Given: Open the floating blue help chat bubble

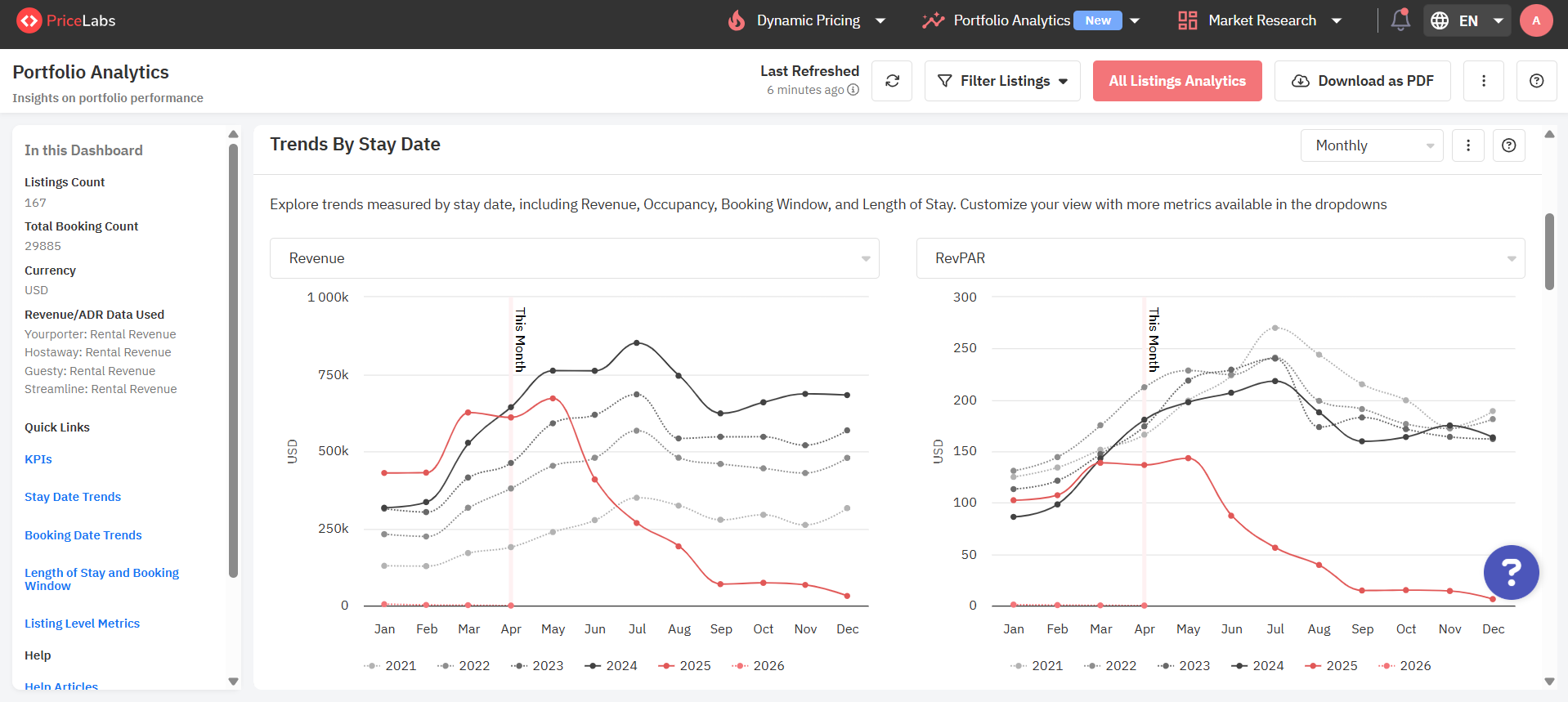Looking at the screenshot, I should tap(1512, 572).
